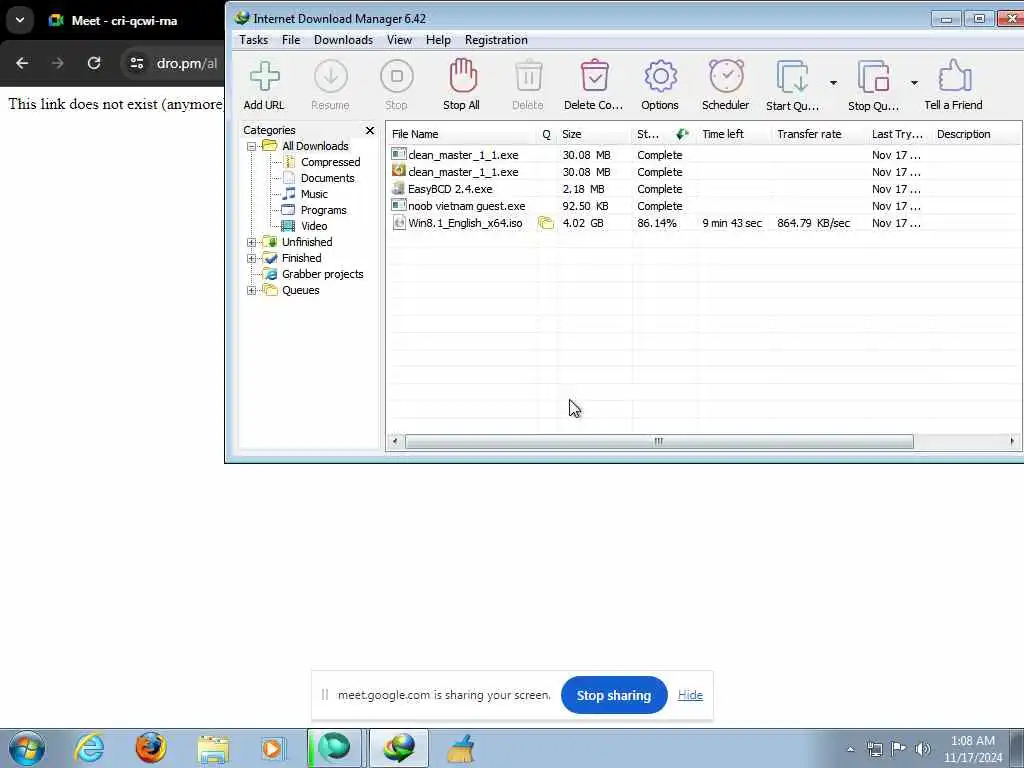Click the Tell a Friend thumbs-up icon
The width and height of the screenshot is (1024, 768).
click(954, 76)
